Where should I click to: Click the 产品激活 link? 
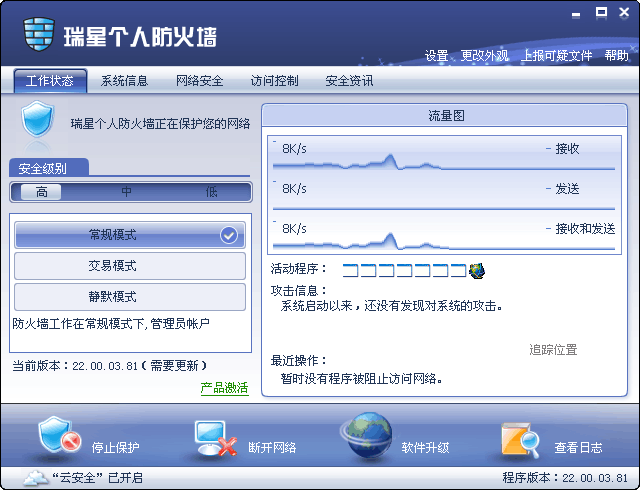[x=224, y=388]
